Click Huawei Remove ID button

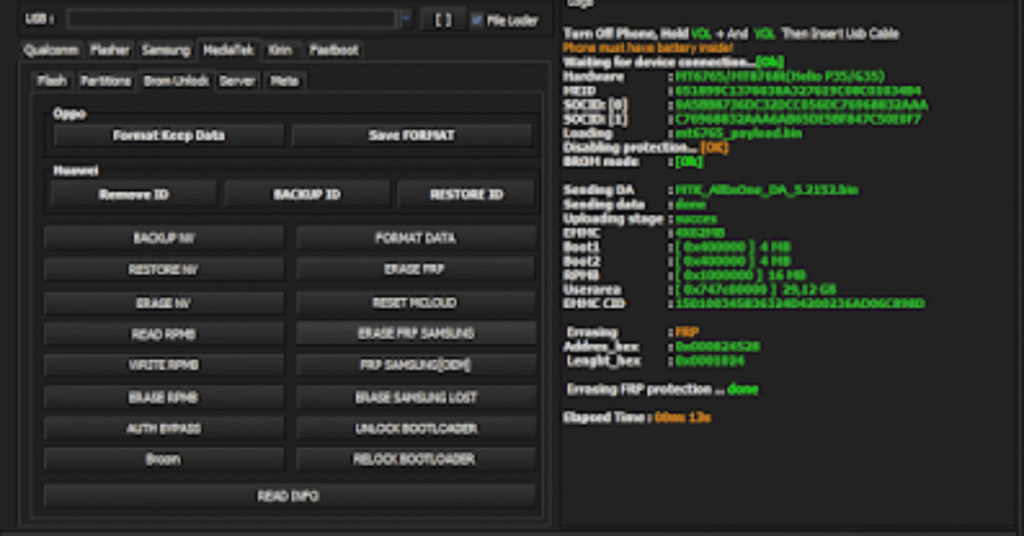[x=134, y=195]
